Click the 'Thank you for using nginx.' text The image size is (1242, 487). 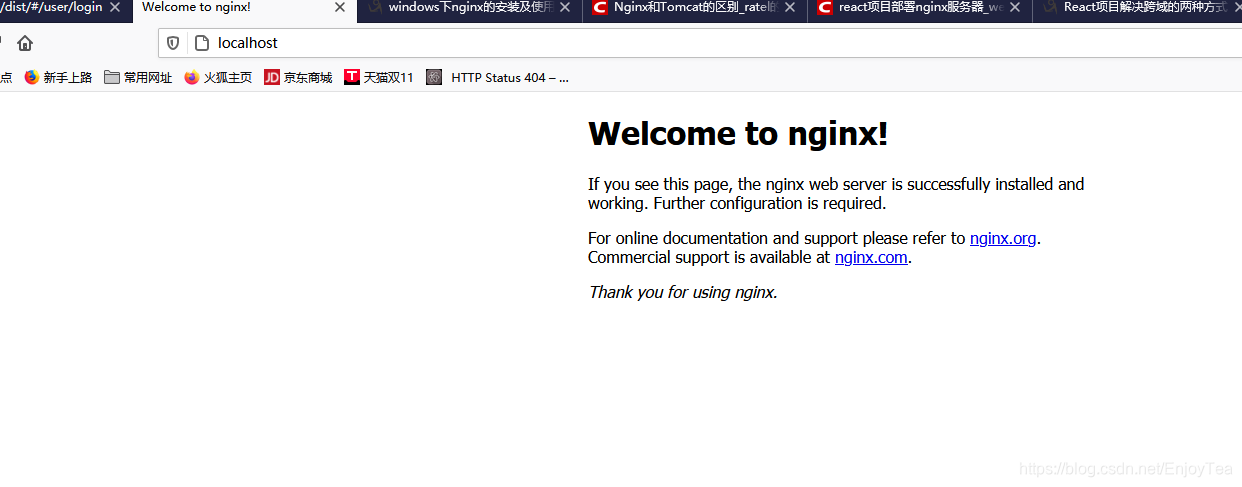tap(683, 292)
